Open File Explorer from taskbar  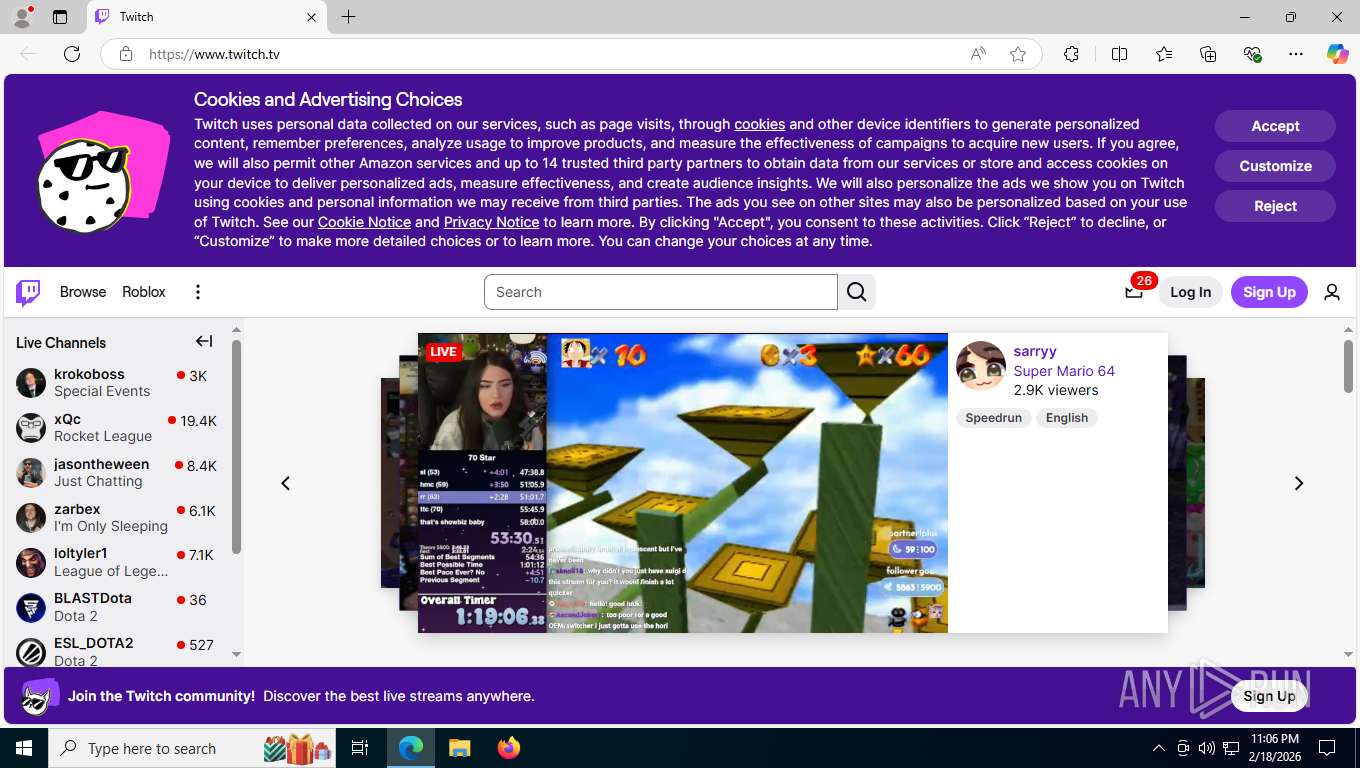(459, 748)
